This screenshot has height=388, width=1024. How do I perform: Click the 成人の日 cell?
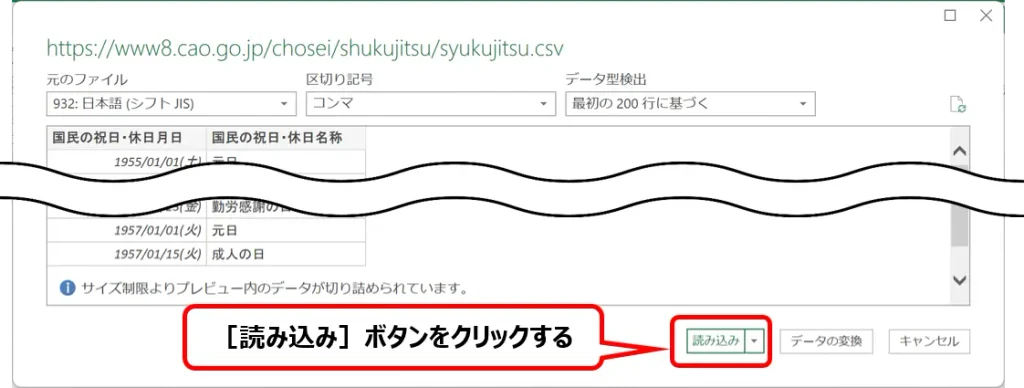click(285, 254)
